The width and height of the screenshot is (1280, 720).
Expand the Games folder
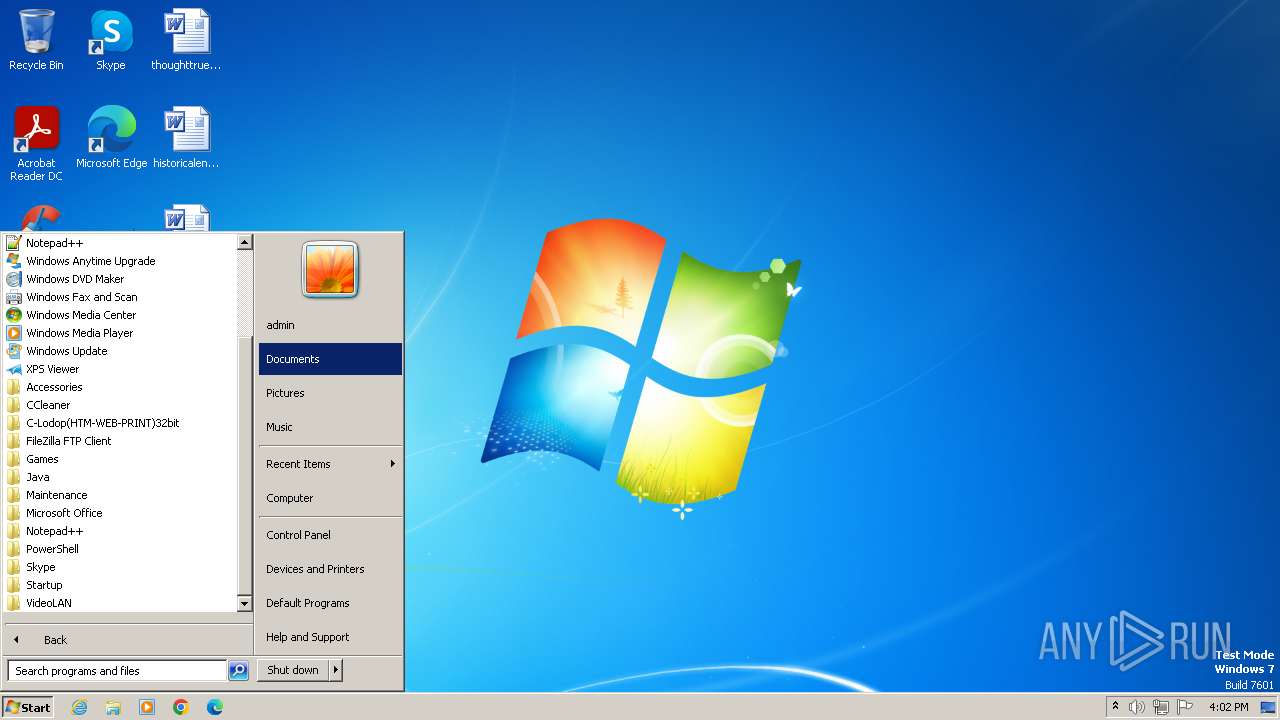[x=42, y=459]
